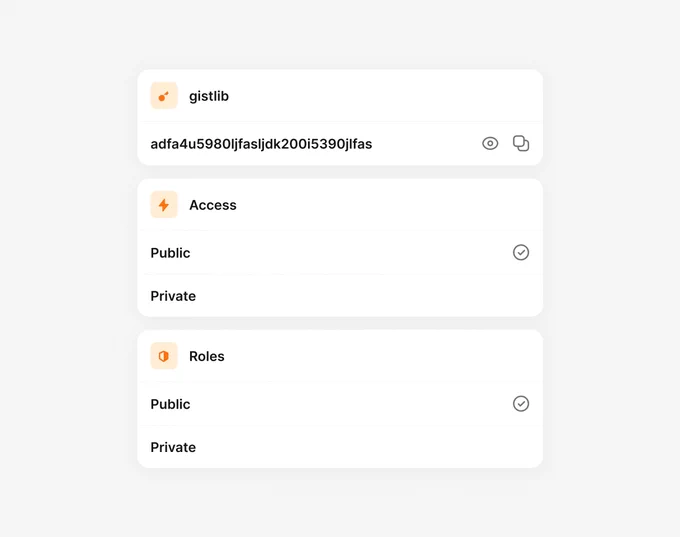The height and width of the screenshot is (537, 680).
Task: Select the adfa4u5980ljfasljdk200i5390jlfas key text
Action: coord(261,144)
